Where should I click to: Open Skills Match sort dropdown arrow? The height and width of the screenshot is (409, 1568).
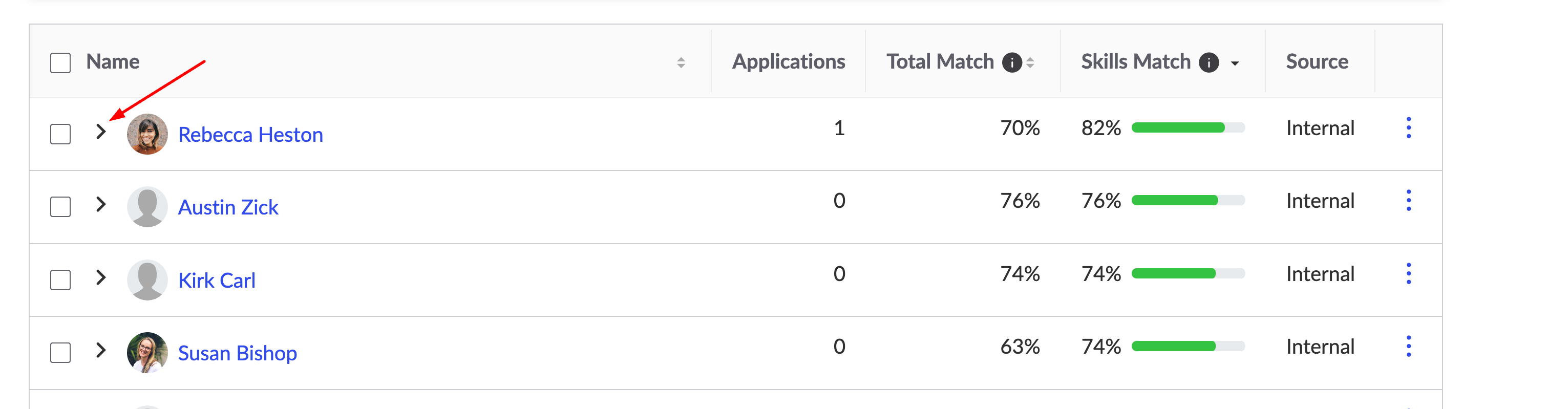(1235, 62)
